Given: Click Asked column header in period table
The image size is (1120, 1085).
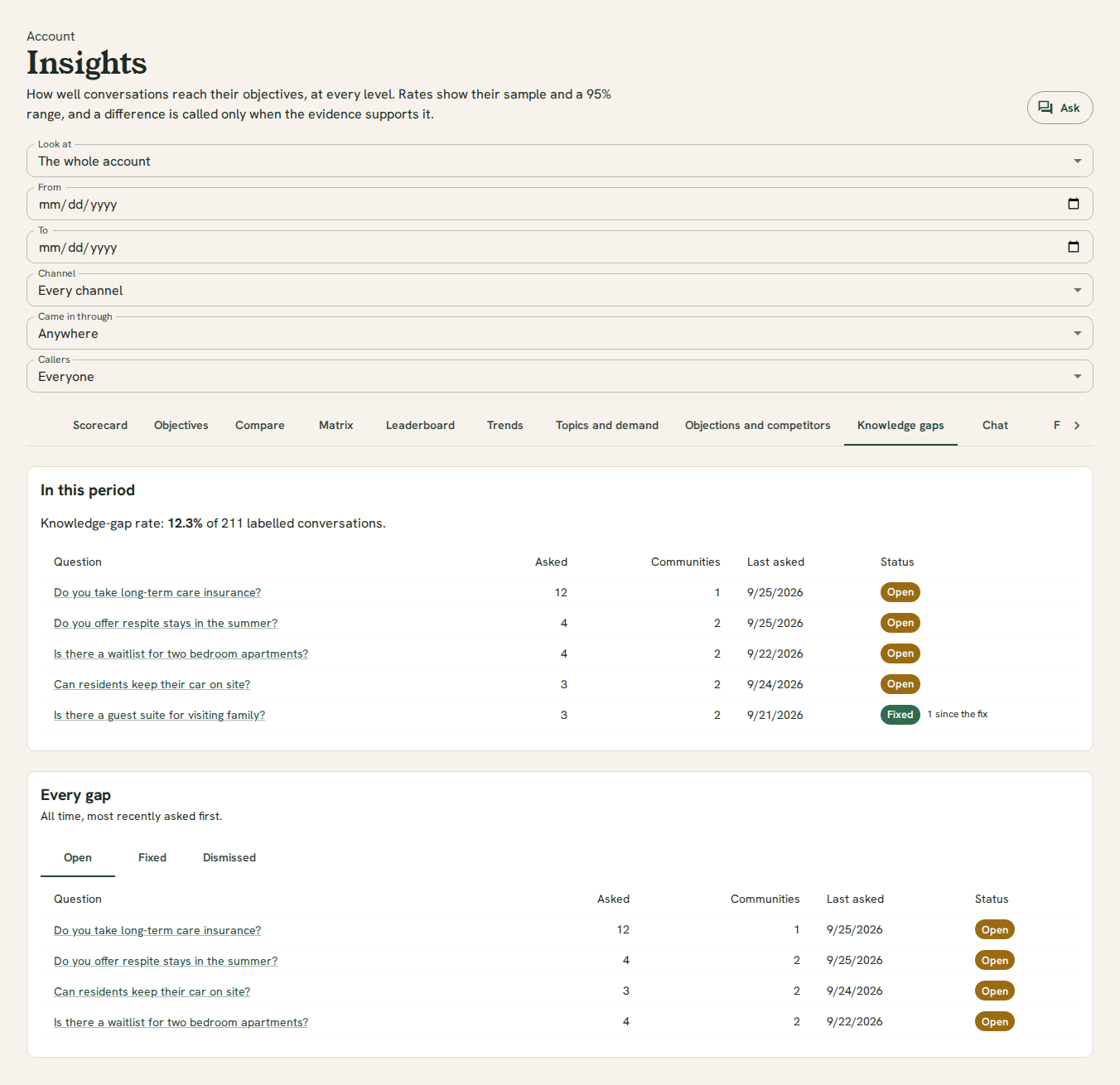Looking at the screenshot, I should [x=551, y=562].
